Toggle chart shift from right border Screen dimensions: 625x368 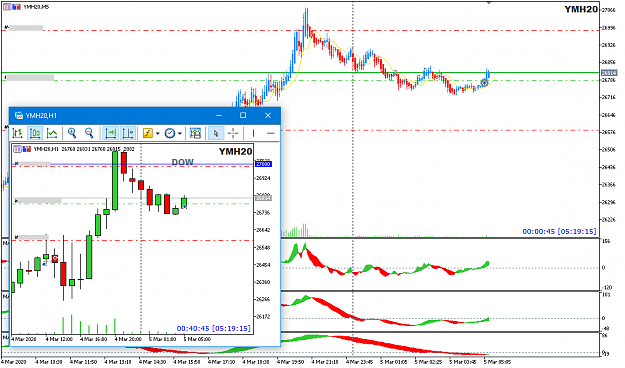tap(128, 133)
